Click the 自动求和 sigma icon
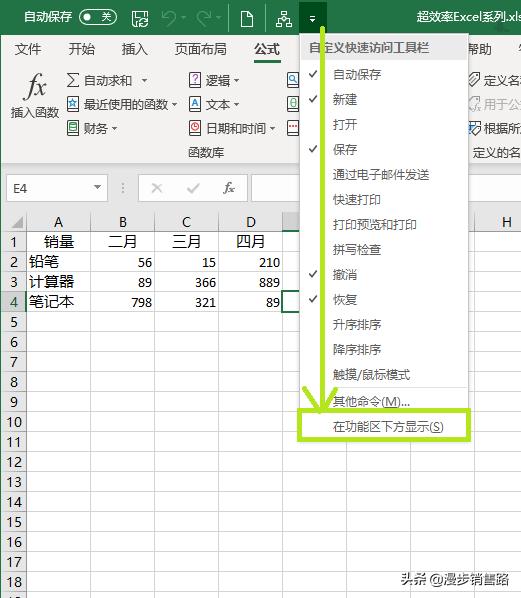Image resolution: width=521 pixels, height=598 pixels. [x=73, y=80]
